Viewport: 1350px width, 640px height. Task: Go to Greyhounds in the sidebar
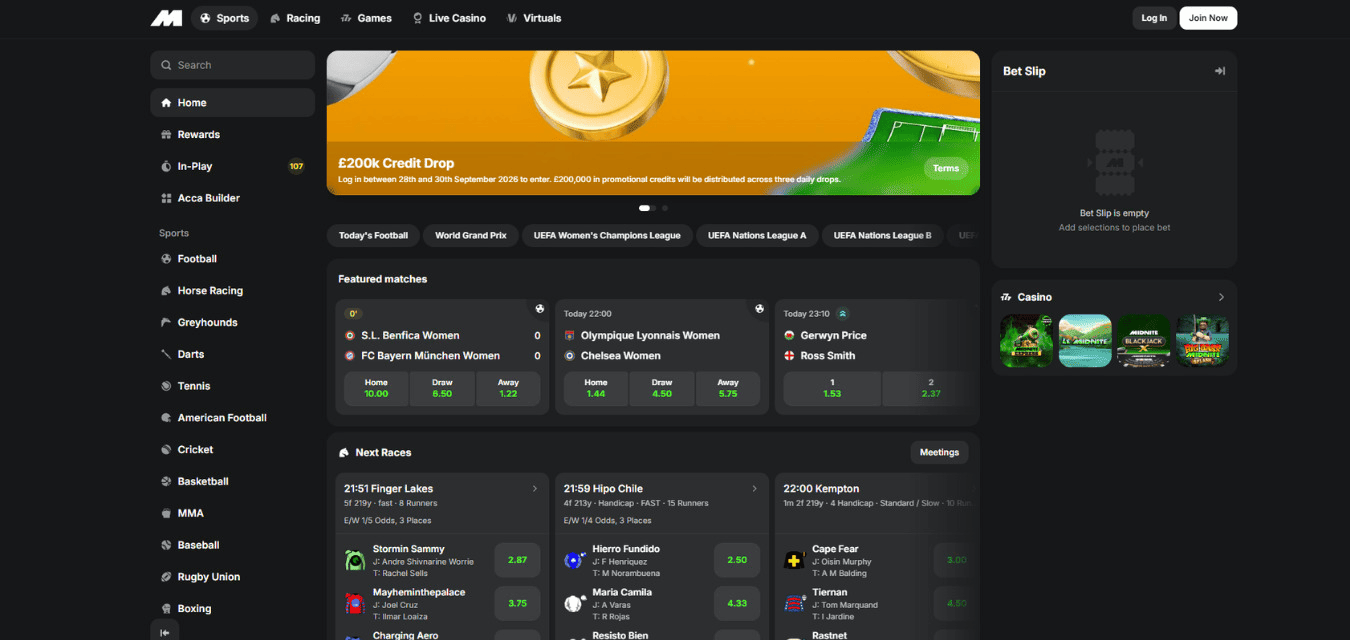(233, 323)
